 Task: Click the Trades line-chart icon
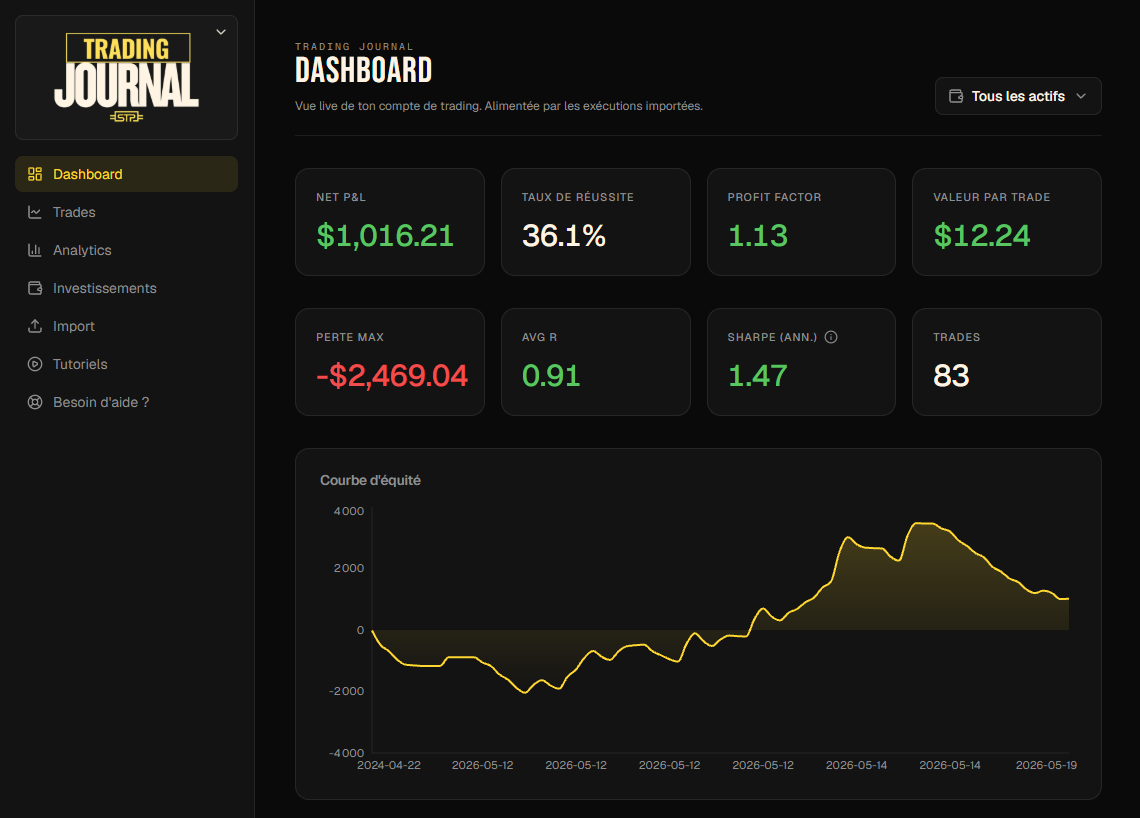(x=35, y=212)
